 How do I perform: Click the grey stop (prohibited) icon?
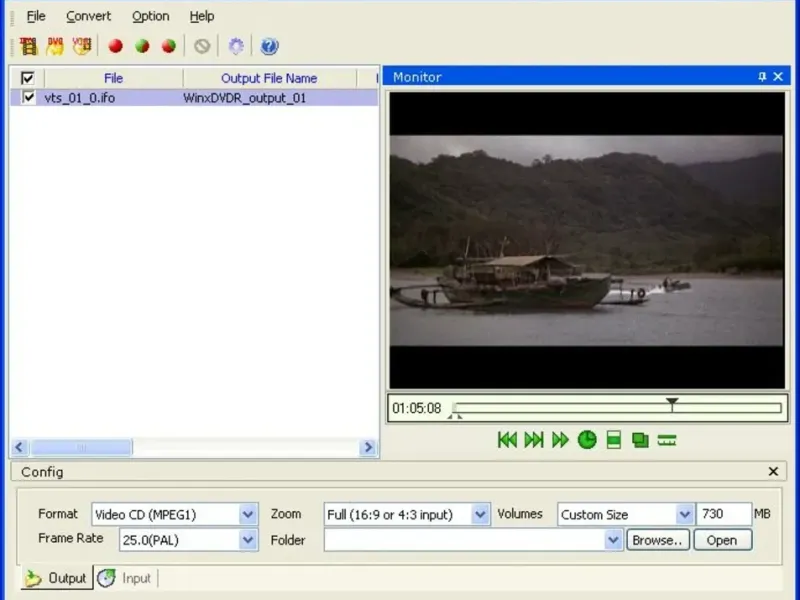pos(202,46)
